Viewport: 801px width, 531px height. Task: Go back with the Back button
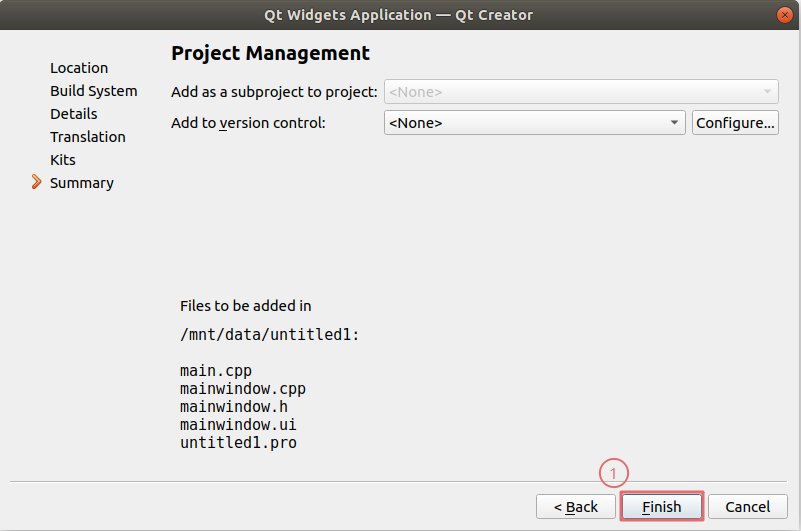(x=575, y=507)
